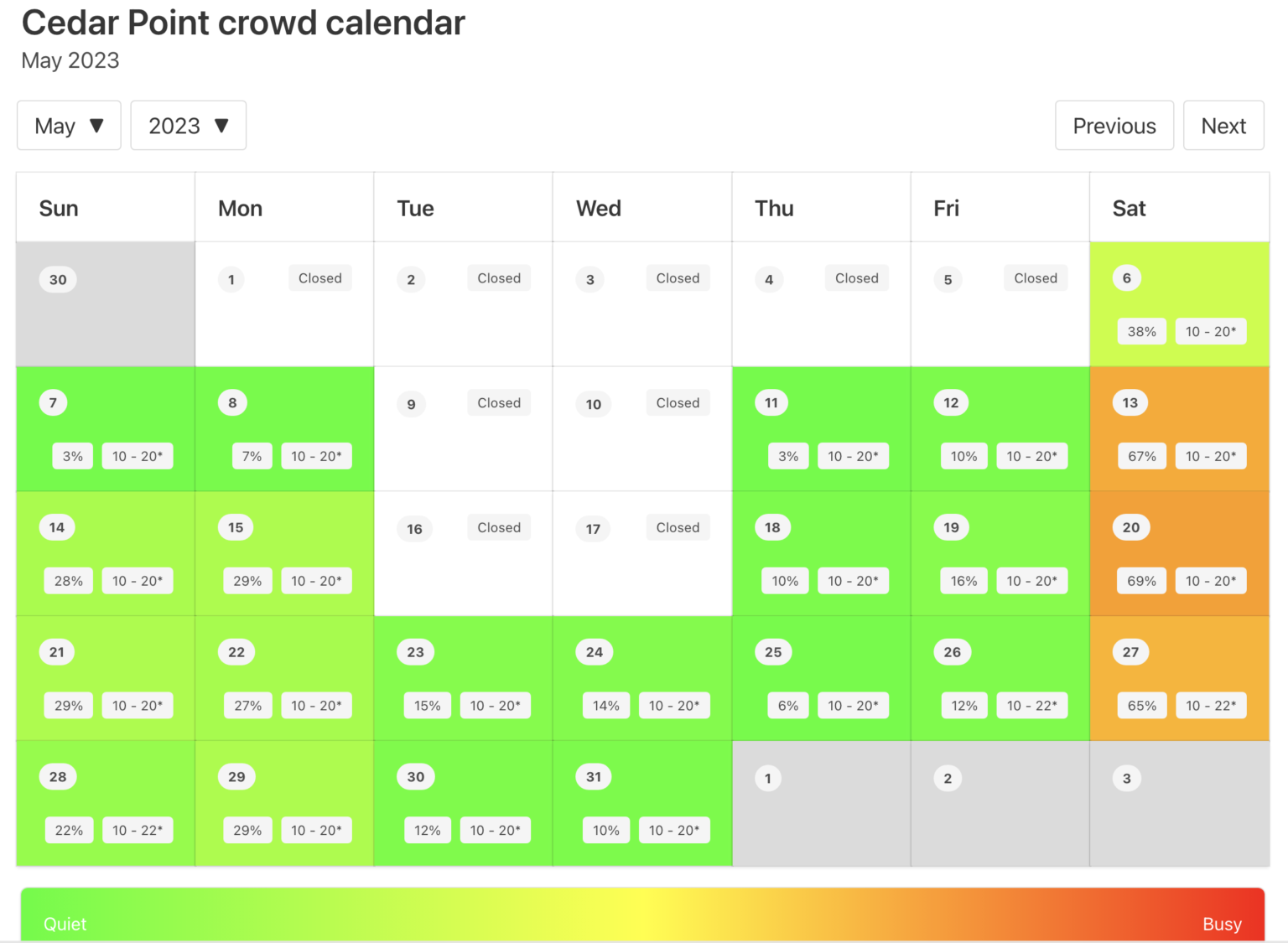The image size is (1288, 943).
Task: Select the Sun column header
Action: [x=58, y=207]
